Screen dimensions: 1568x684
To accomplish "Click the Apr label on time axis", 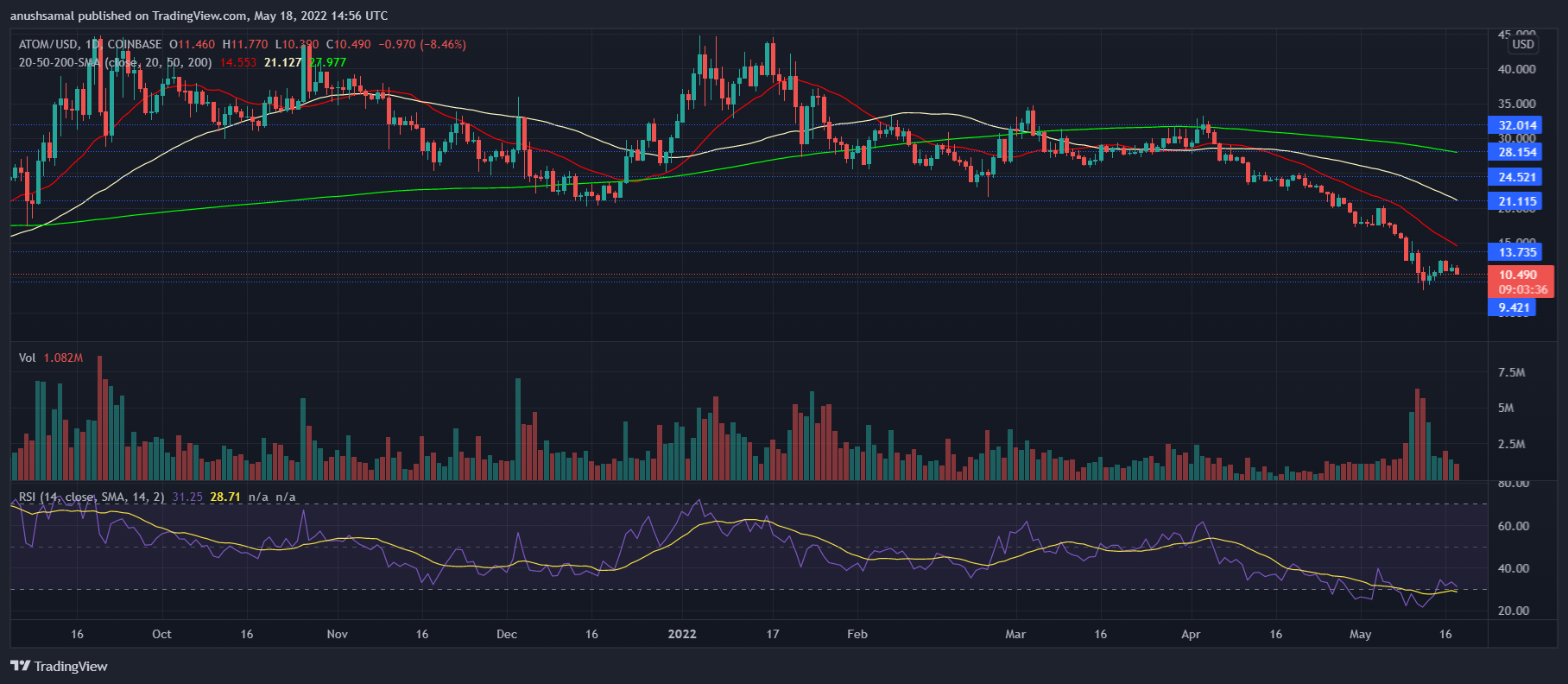I will (1191, 634).
